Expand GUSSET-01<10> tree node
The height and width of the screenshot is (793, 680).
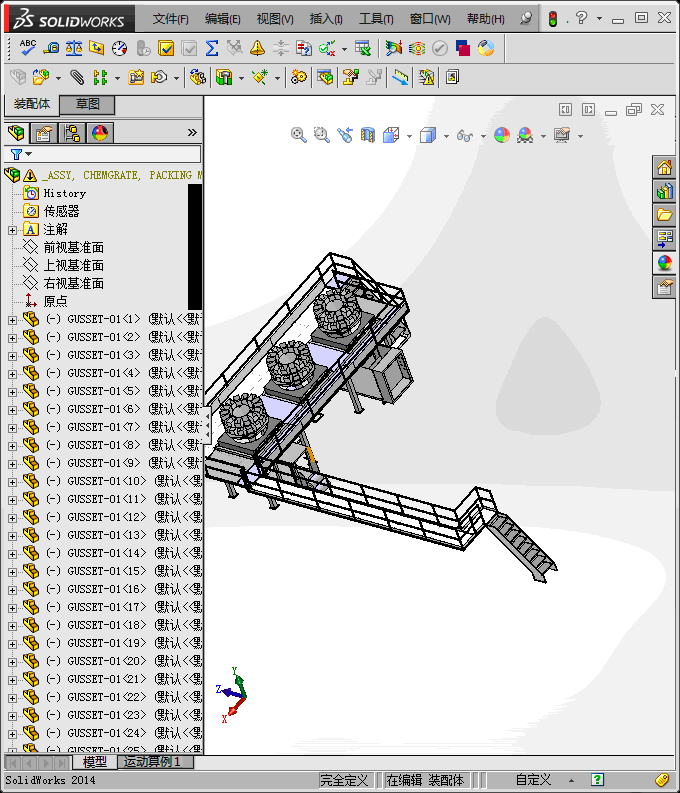tap(13, 482)
